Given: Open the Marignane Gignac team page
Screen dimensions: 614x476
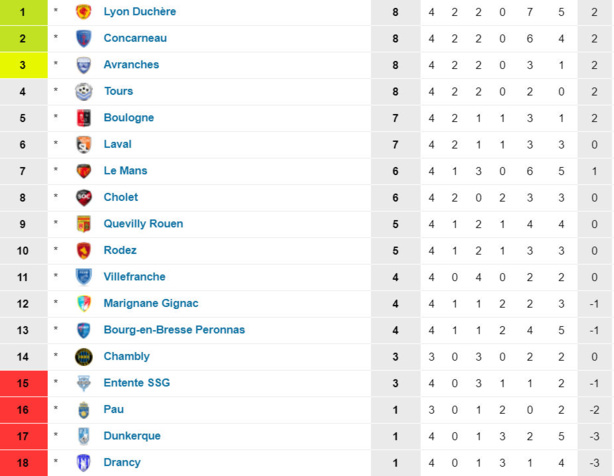Looking at the screenshot, I should [151, 303].
